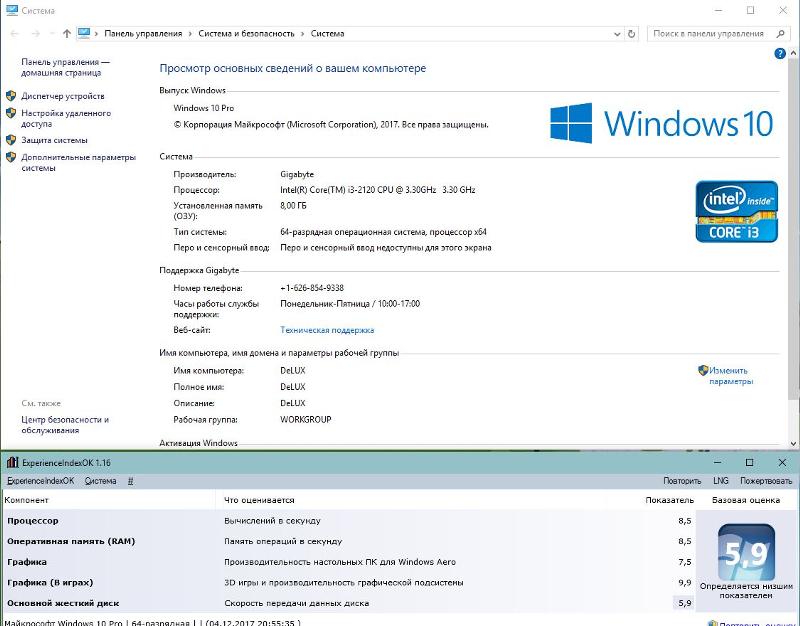Go up one level with up arrow
800x626 pixels.
[x=67, y=34]
